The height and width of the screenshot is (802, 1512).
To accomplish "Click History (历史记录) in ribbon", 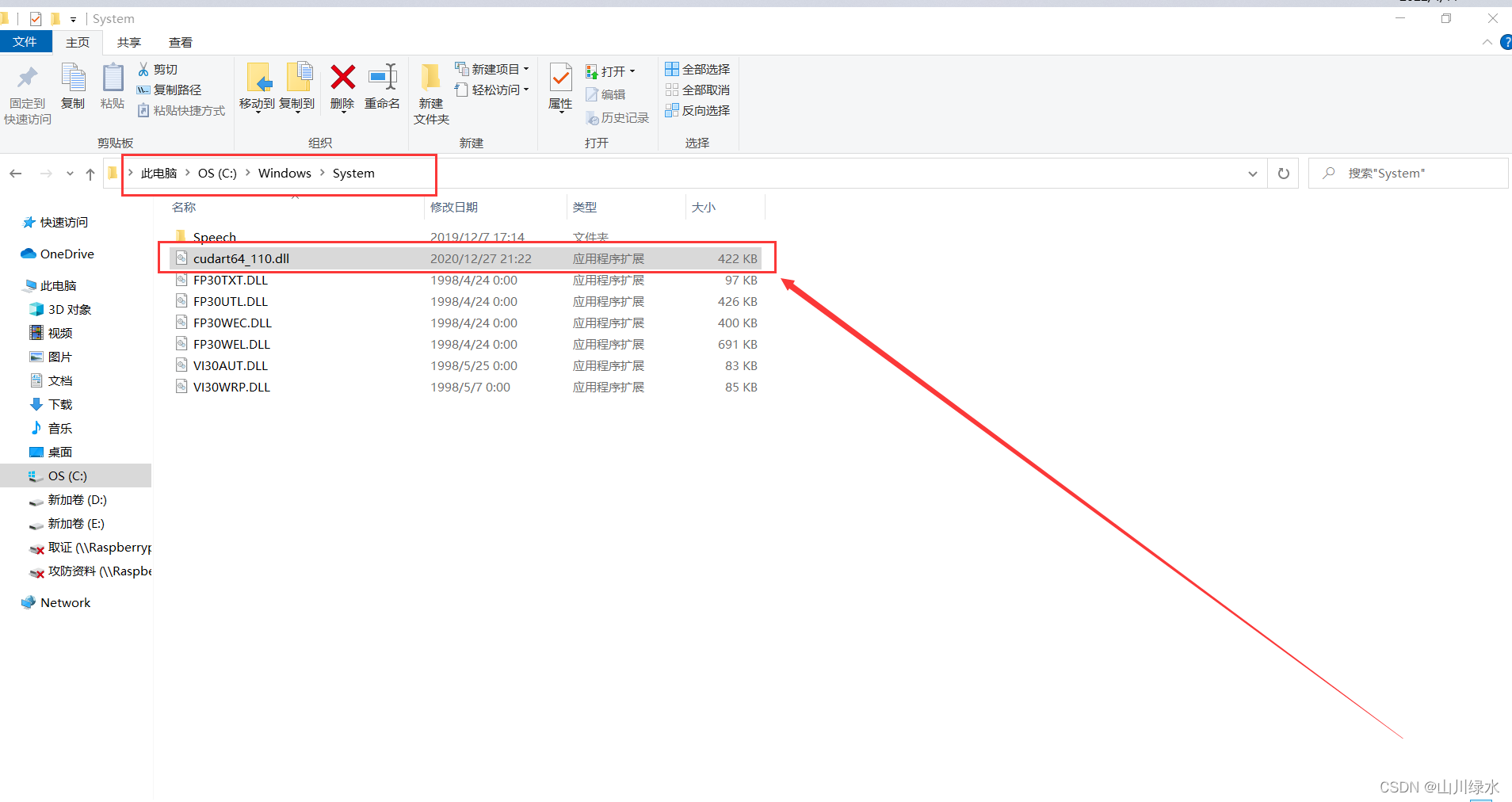I will pos(617,117).
